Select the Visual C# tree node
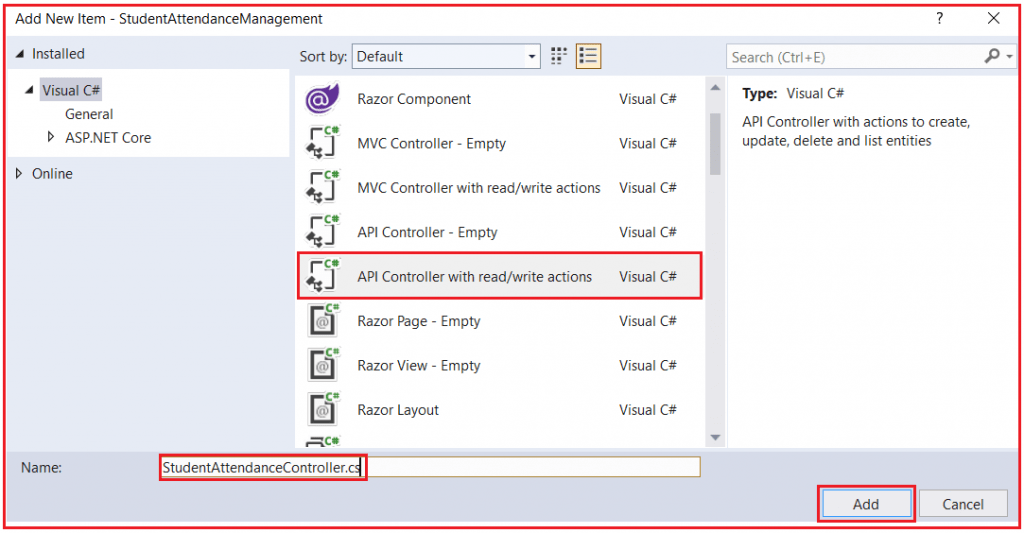 (x=71, y=90)
